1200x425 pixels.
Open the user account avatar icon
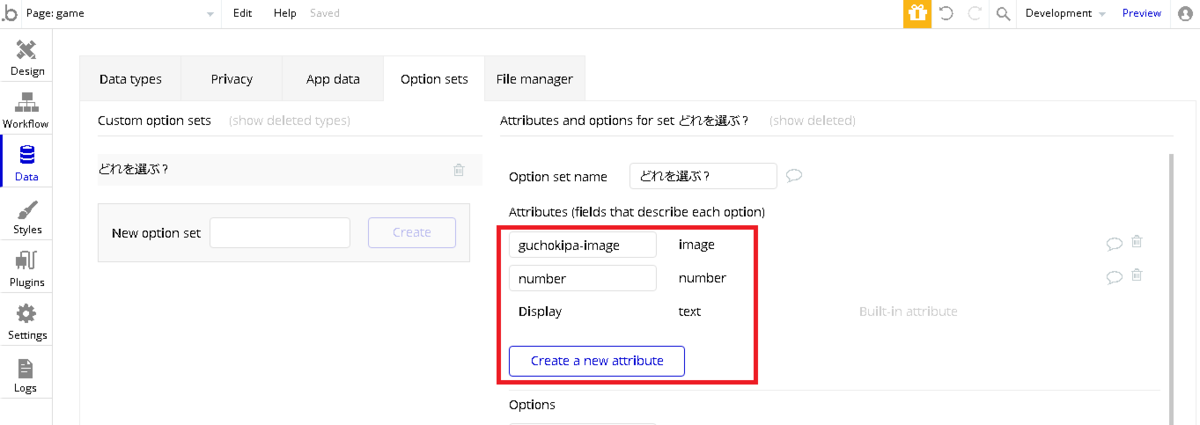pos(1186,13)
